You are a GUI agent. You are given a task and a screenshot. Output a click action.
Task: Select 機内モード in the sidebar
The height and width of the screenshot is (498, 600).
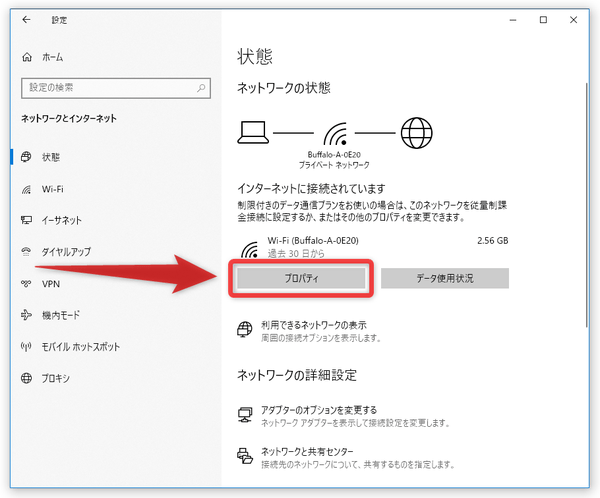click(61, 315)
